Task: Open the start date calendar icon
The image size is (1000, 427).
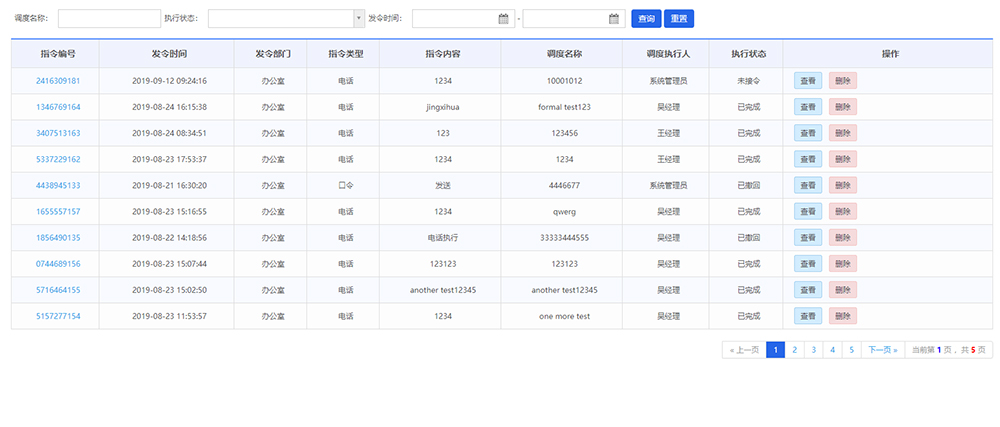Action: coord(504,18)
